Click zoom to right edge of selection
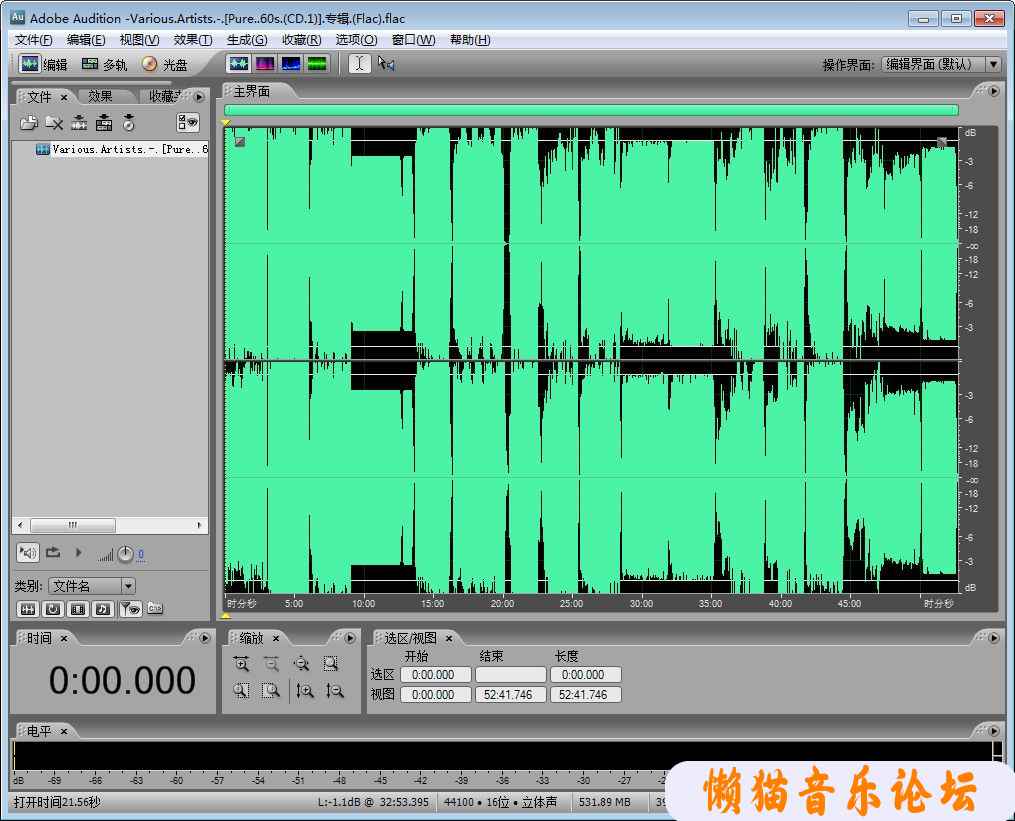Viewport: 1015px width, 821px height. click(x=271, y=691)
